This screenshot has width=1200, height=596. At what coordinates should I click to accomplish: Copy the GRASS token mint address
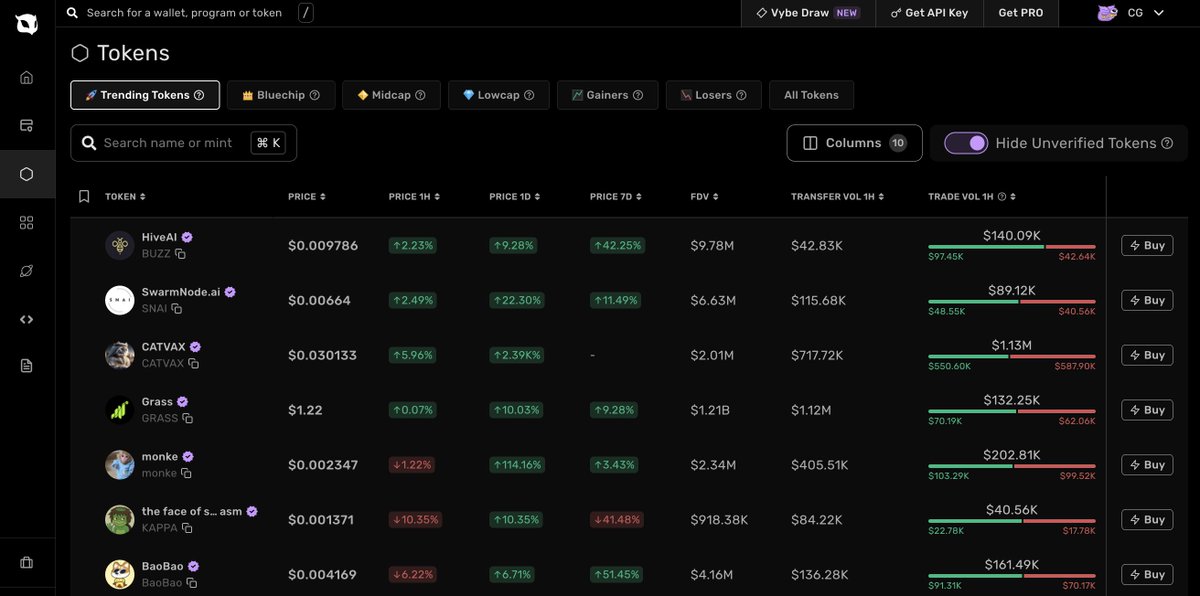(x=187, y=419)
